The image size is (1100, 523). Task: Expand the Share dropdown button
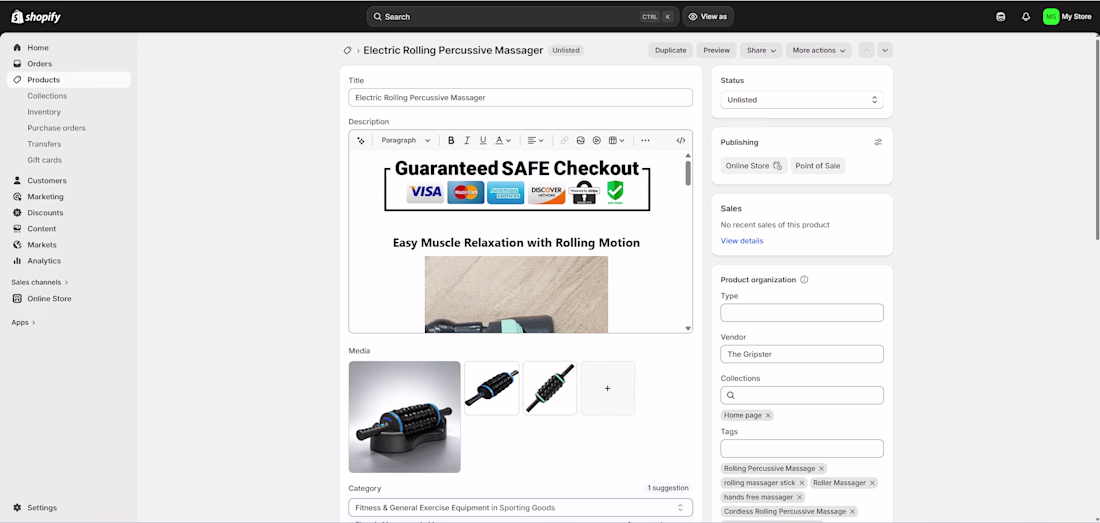761,50
